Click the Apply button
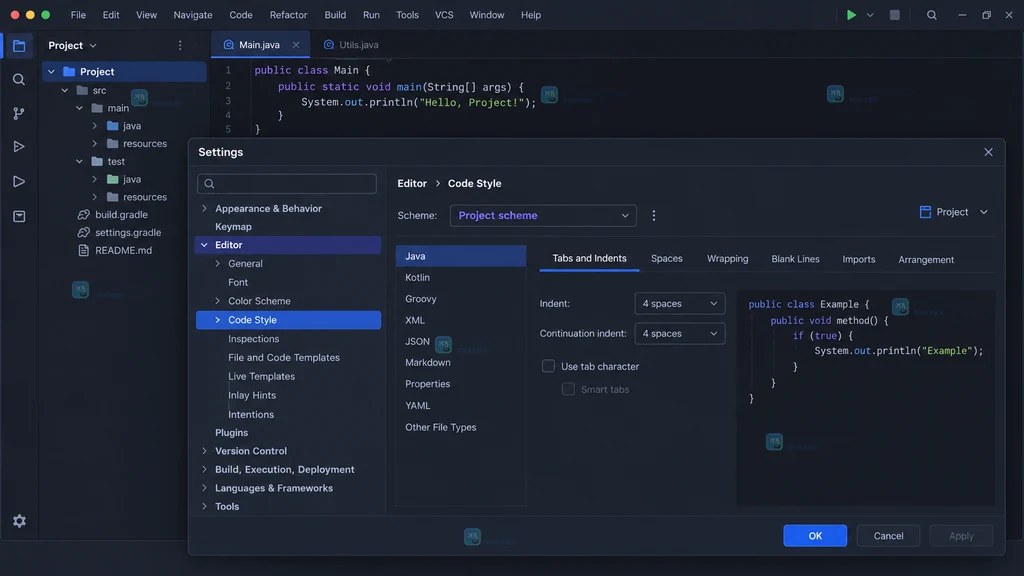This screenshot has height=576, width=1024. pyautogui.click(x=961, y=536)
